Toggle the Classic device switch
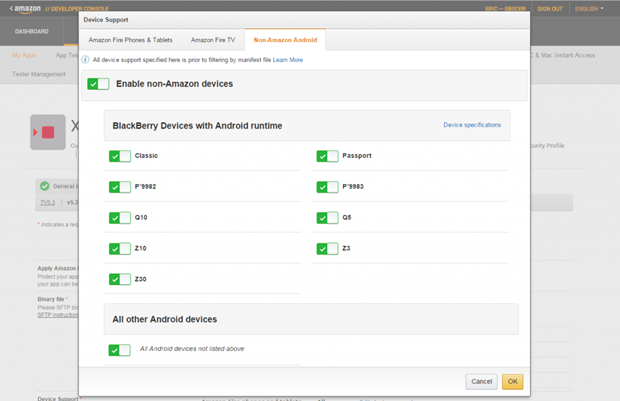Image resolution: width=620 pixels, height=401 pixels. pyautogui.click(x=120, y=156)
